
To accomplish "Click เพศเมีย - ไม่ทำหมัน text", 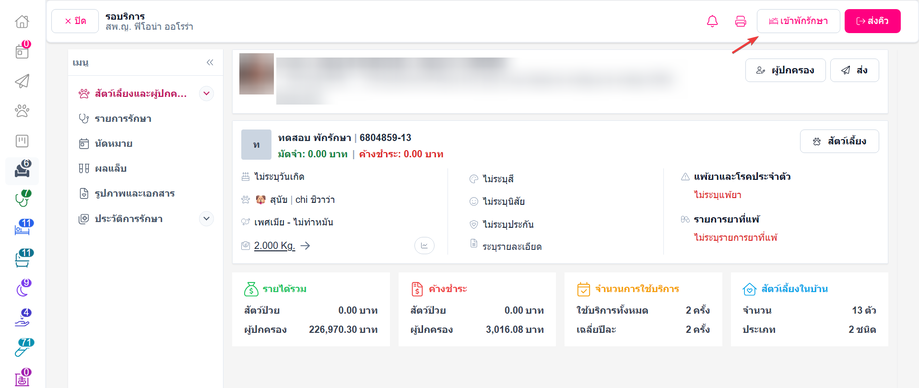I will [294, 222].
